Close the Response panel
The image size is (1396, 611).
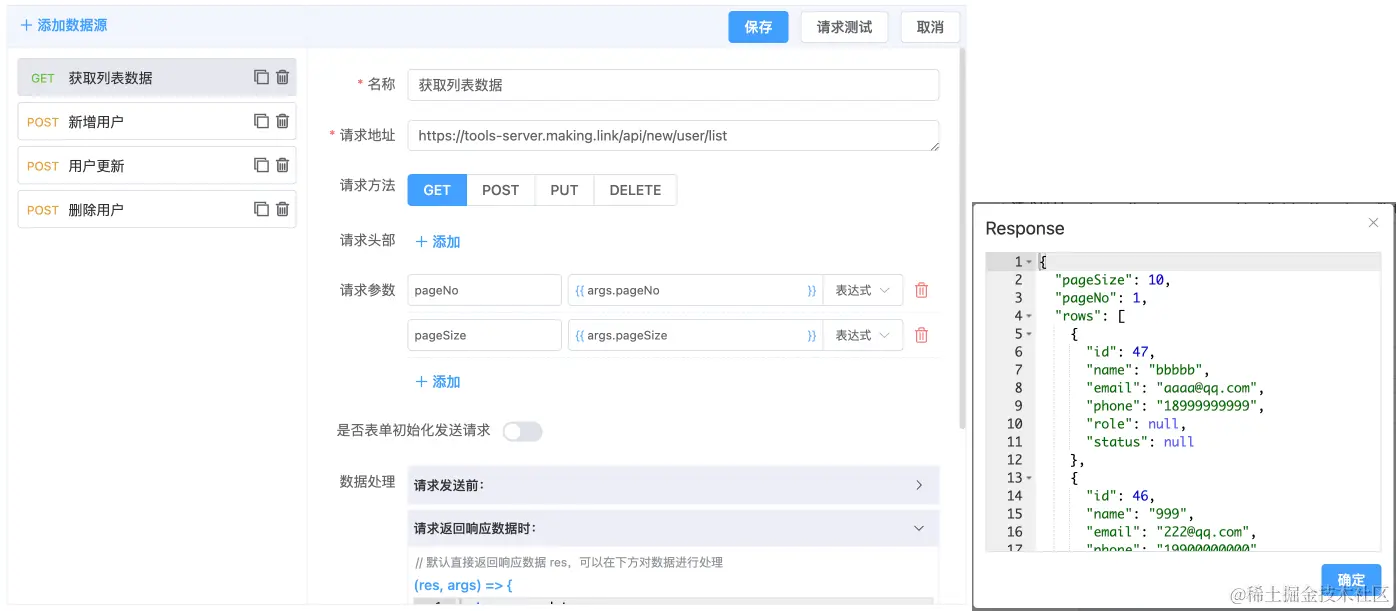[1373, 223]
